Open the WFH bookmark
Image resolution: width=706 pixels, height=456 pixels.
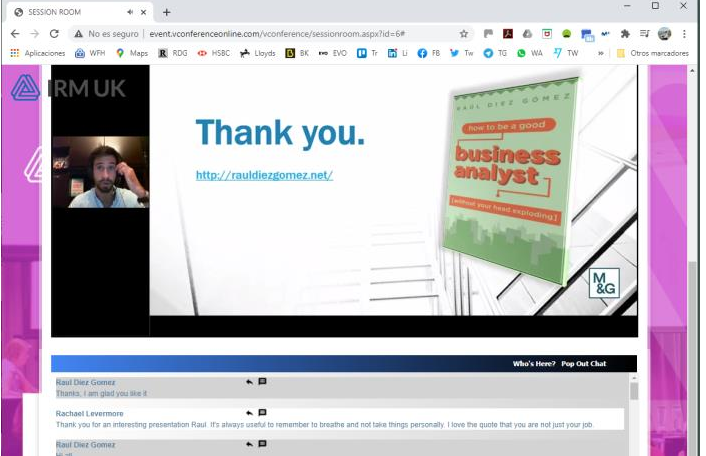tap(90, 53)
